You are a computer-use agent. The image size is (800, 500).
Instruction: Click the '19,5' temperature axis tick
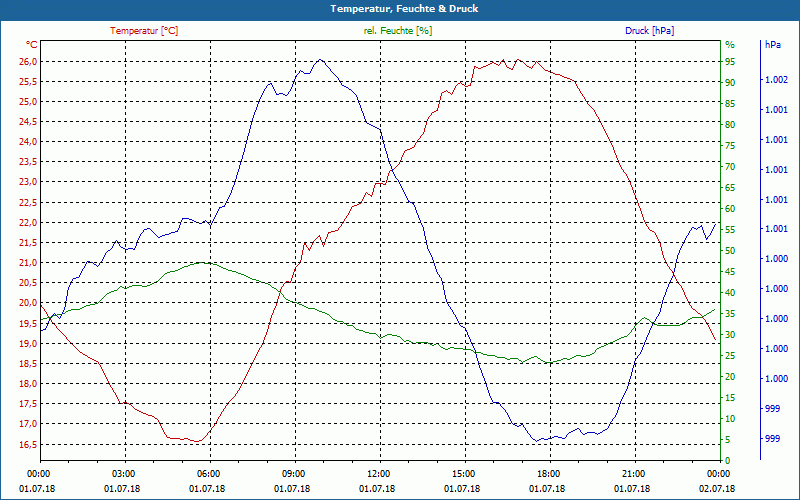pyautogui.click(x=28, y=323)
